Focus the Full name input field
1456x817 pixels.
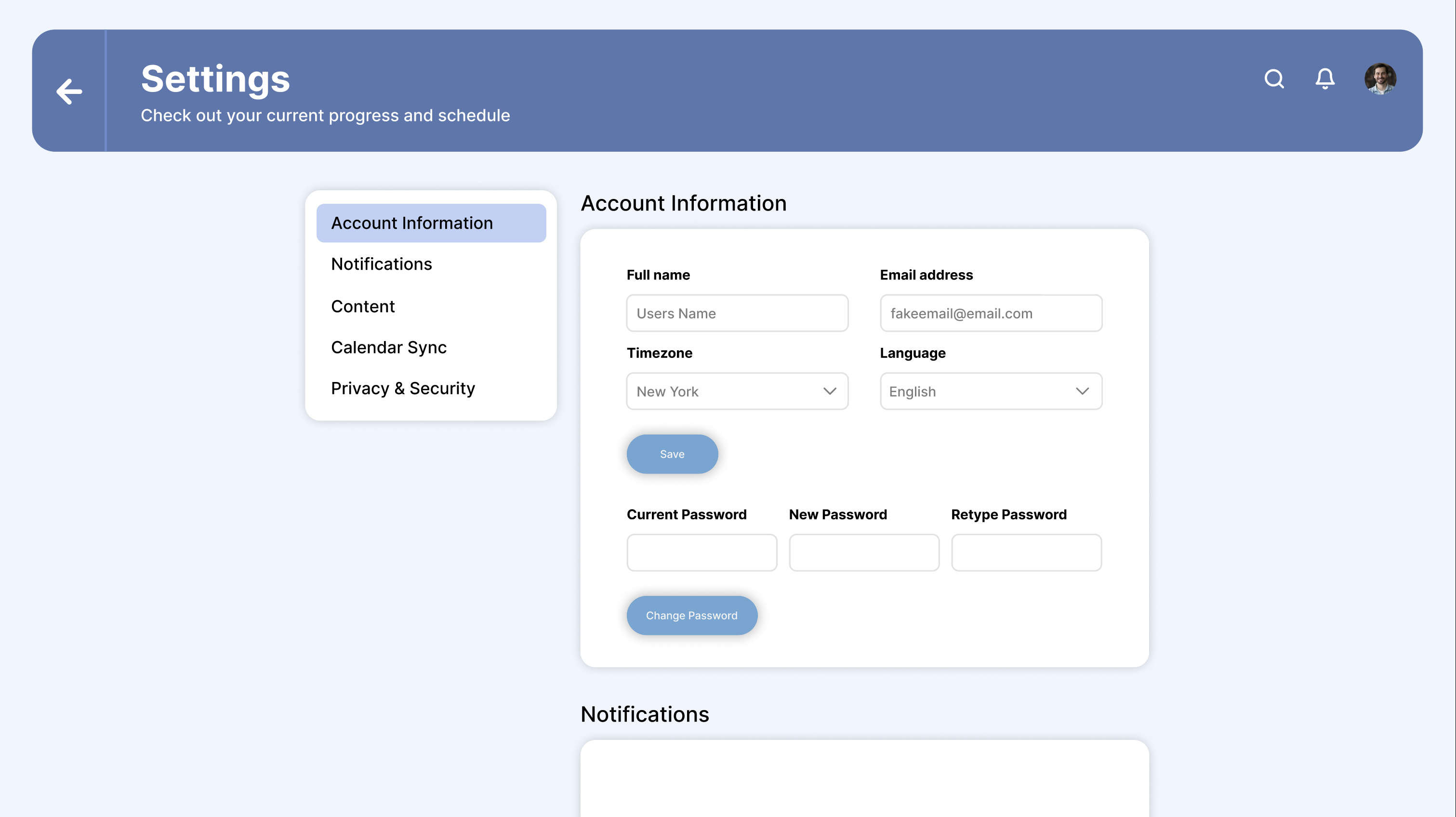click(x=737, y=313)
